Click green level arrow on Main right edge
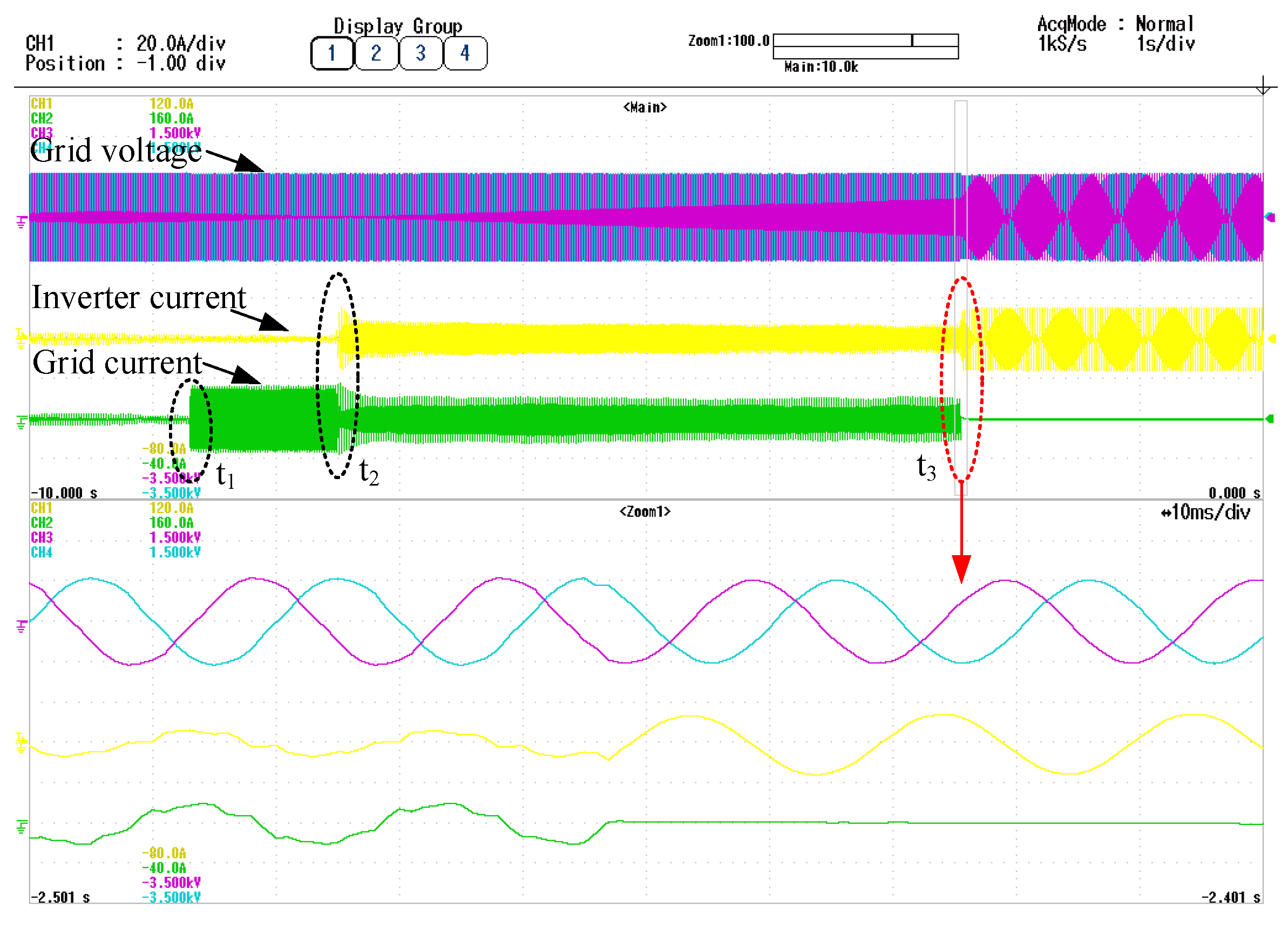Viewport: 1288px width, 928px height. pyautogui.click(x=1270, y=419)
